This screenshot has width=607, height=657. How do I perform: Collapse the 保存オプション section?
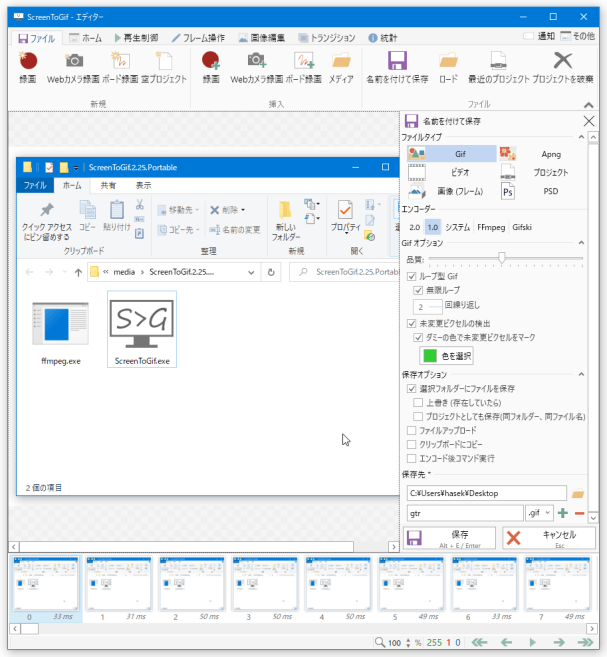coord(581,375)
